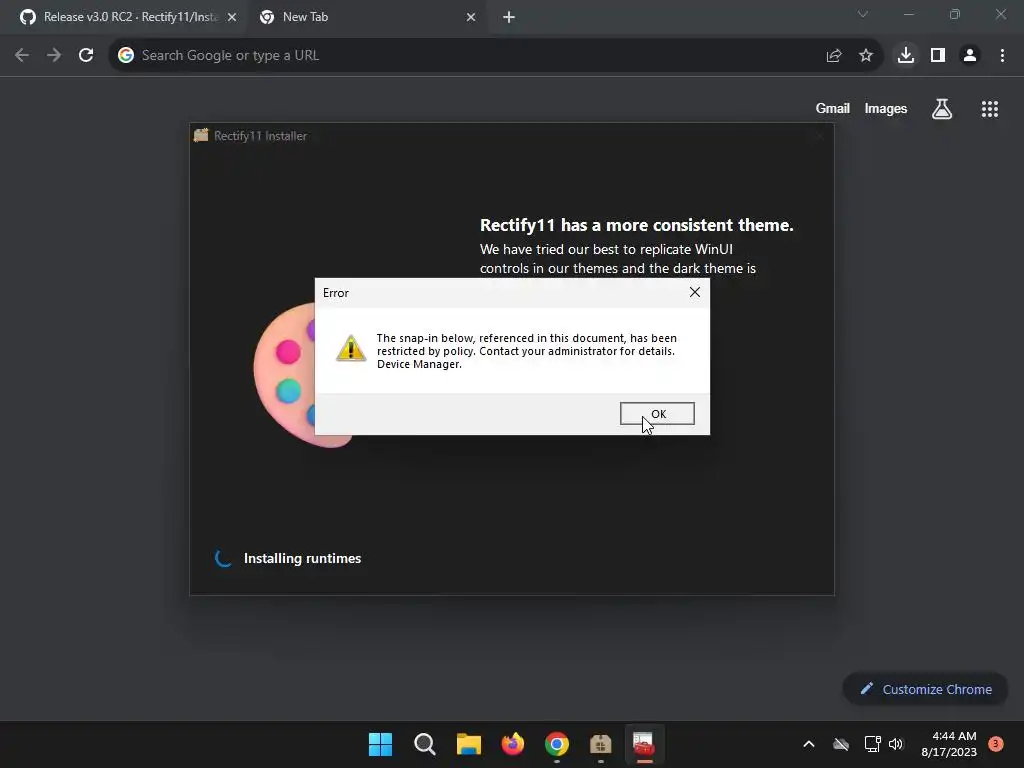
Task: Open clock and calendar at 4:44 AM
Action: (949, 744)
